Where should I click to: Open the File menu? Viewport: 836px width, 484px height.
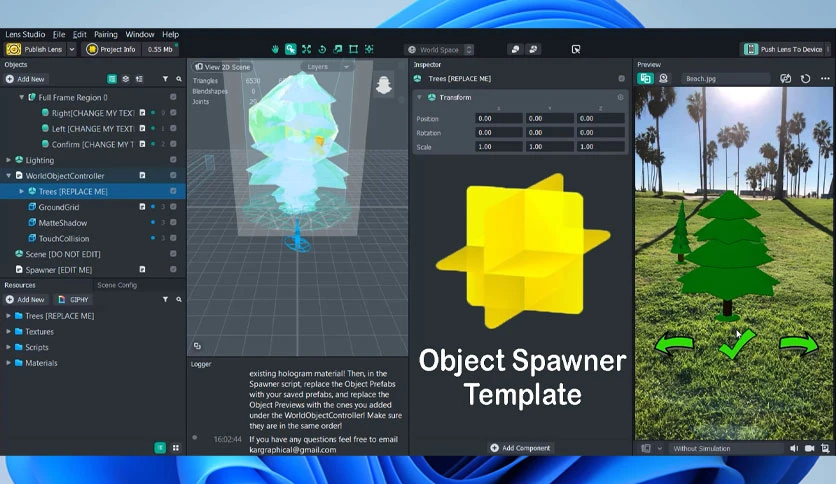(x=59, y=34)
